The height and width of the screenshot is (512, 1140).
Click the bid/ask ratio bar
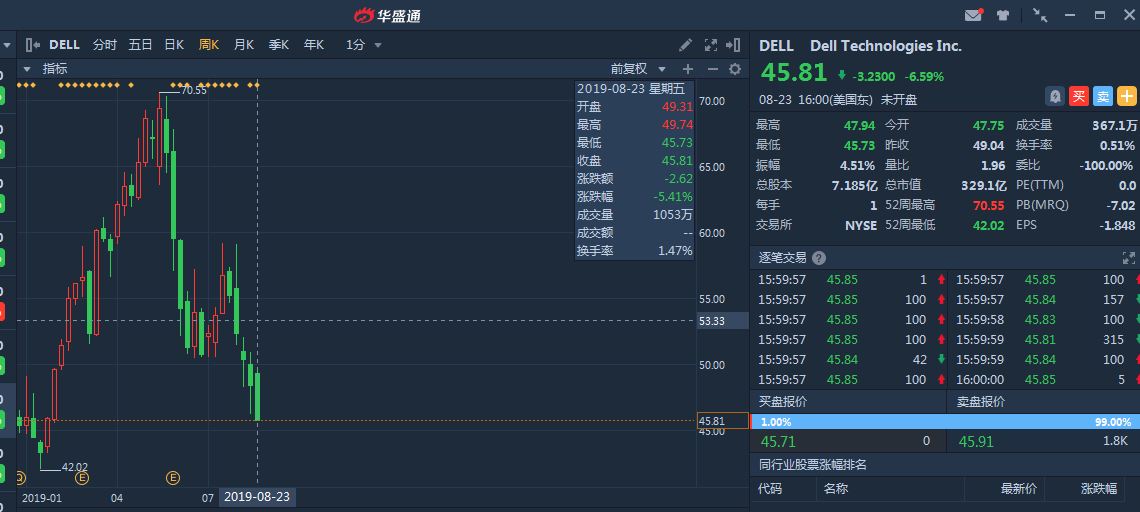click(x=944, y=422)
